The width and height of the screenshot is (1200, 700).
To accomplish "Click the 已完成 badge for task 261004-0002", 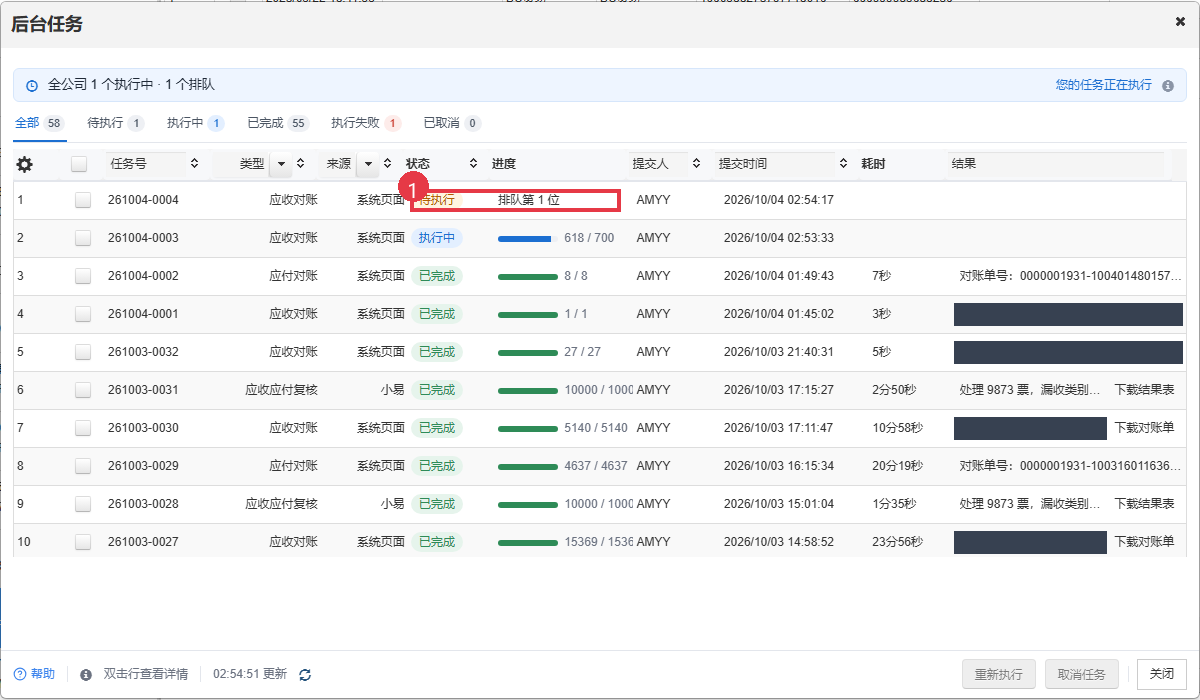I will (x=437, y=276).
